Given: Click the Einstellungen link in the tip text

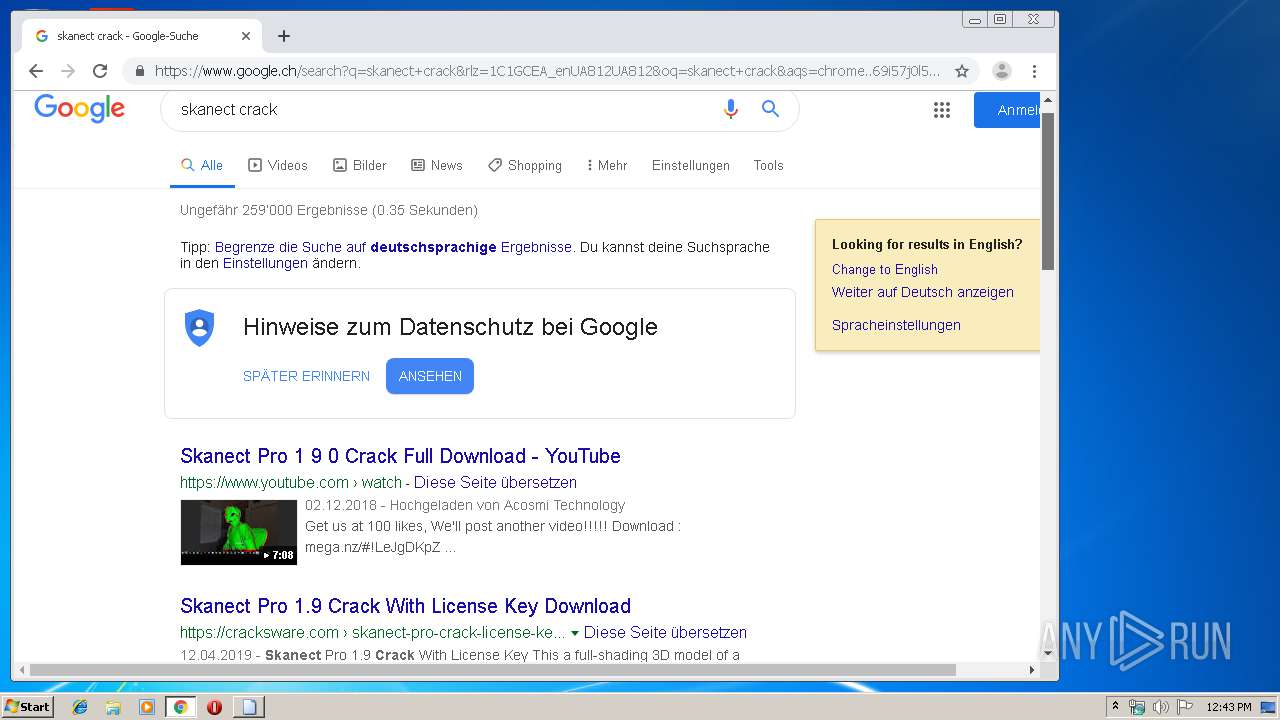Looking at the screenshot, I should point(265,263).
